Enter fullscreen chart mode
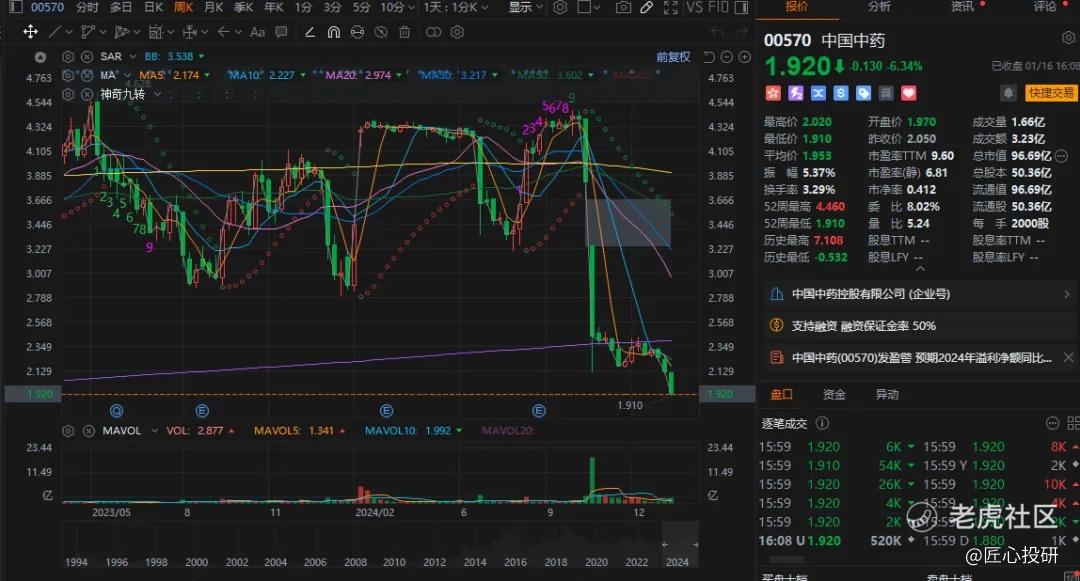The height and width of the screenshot is (581, 1080). [671, 8]
